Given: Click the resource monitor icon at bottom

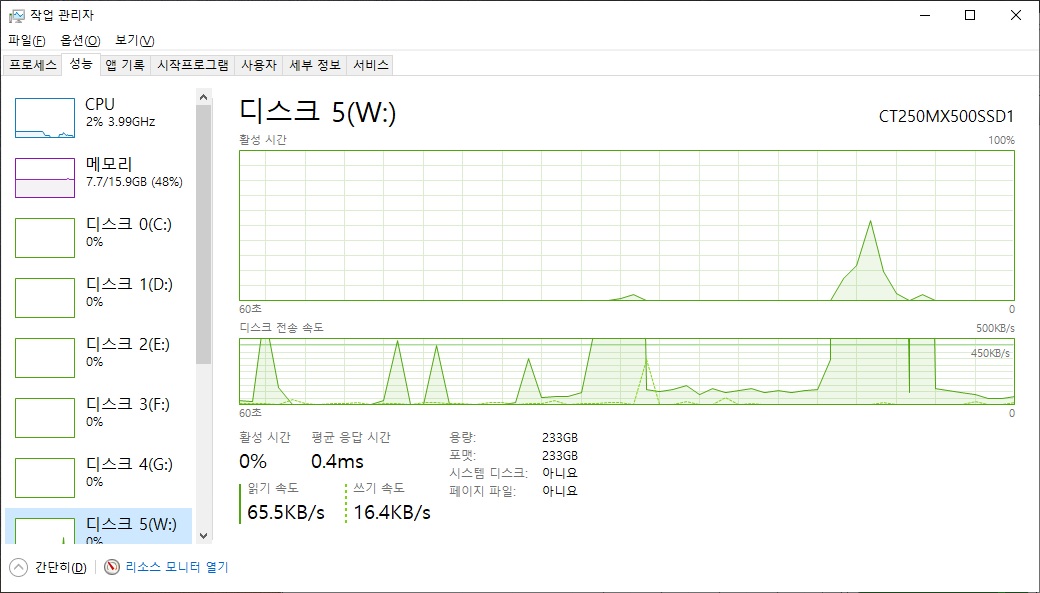Looking at the screenshot, I should tap(112, 567).
